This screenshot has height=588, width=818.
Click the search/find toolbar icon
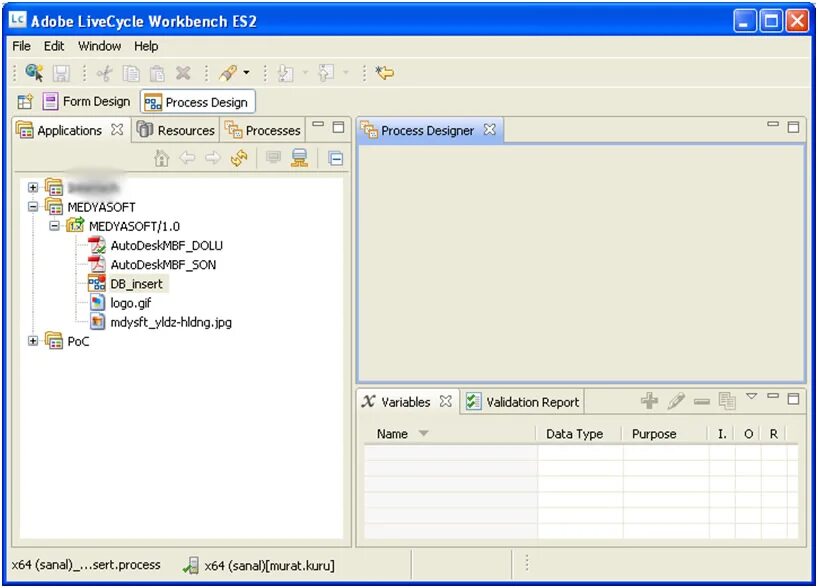[34, 73]
